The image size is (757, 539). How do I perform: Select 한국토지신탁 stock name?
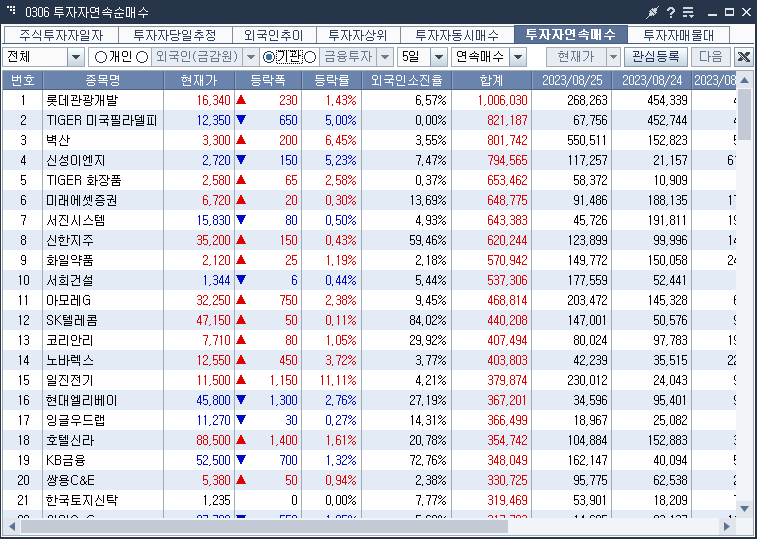tap(82, 500)
